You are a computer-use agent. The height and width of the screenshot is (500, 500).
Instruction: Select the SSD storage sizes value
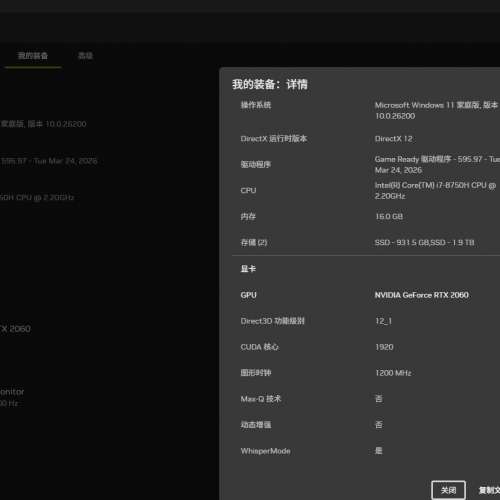point(424,242)
